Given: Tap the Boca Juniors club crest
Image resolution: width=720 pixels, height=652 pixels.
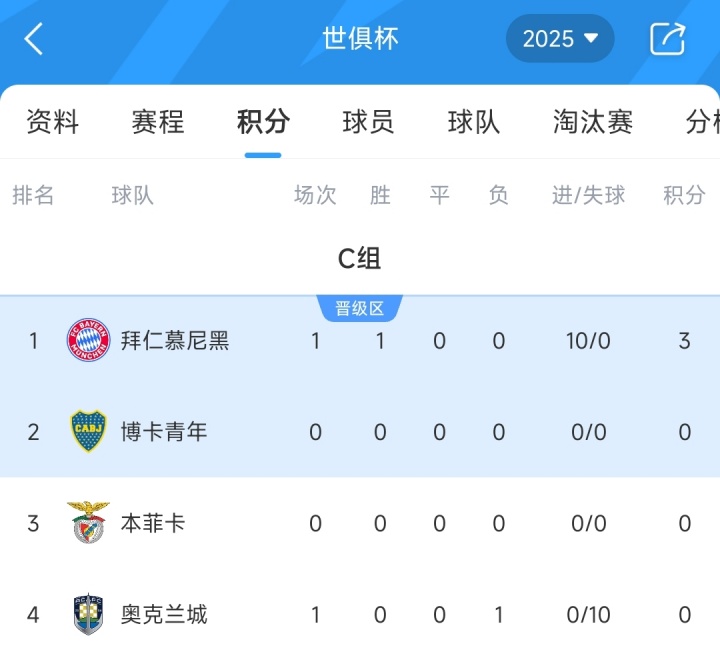Looking at the screenshot, I should [88, 432].
